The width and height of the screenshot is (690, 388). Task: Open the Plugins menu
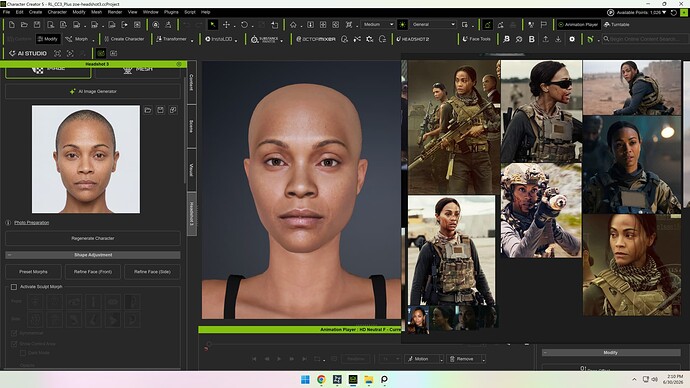pyautogui.click(x=171, y=12)
